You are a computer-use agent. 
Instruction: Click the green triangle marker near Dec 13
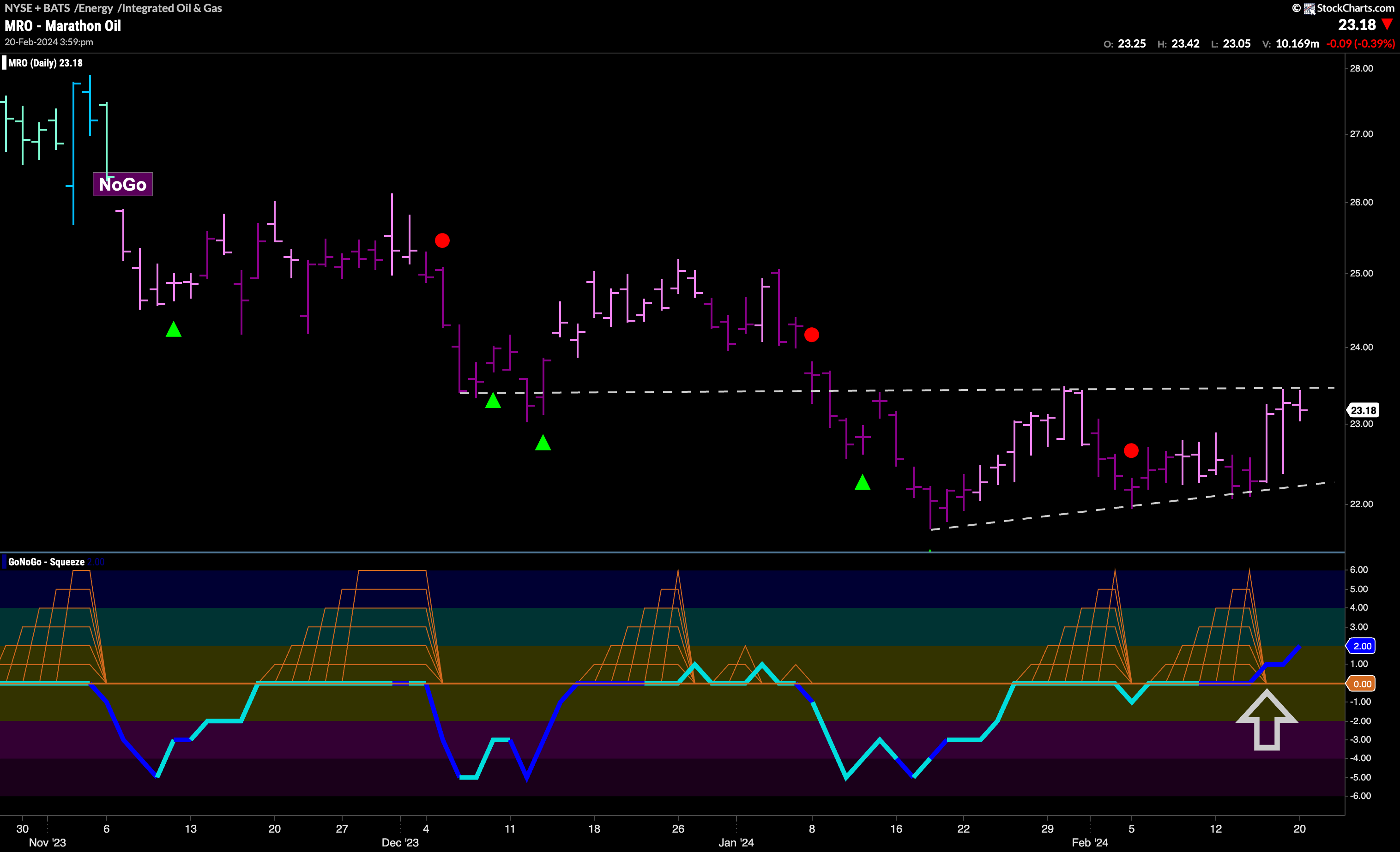pos(543,443)
